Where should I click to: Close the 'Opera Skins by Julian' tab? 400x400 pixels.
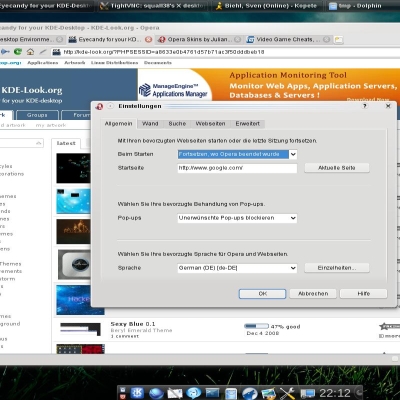click(x=237, y=40)
